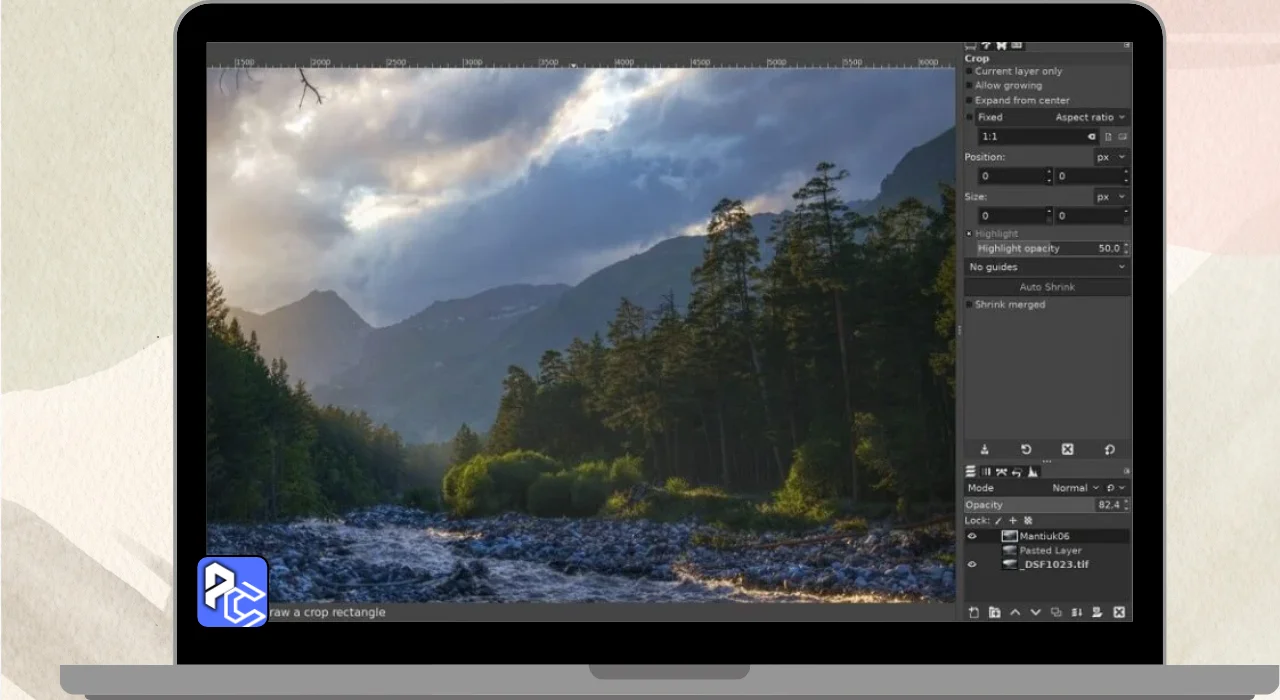Tick the Allow growing checkbox

[x=969, y=86]
